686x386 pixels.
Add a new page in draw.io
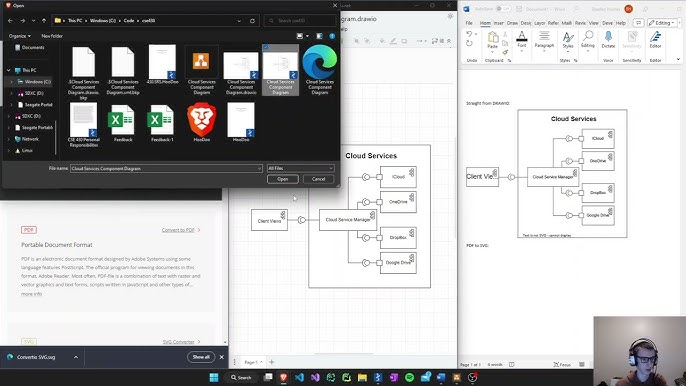click(272, 362)
